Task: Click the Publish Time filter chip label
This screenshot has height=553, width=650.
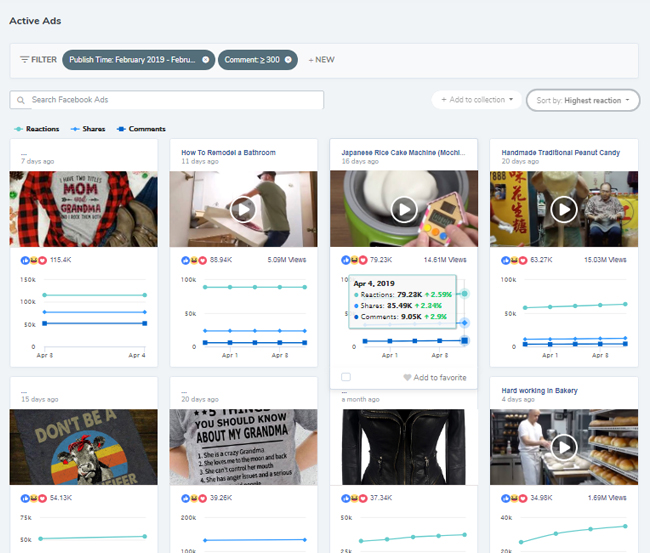Action: [x=132, y=60]
